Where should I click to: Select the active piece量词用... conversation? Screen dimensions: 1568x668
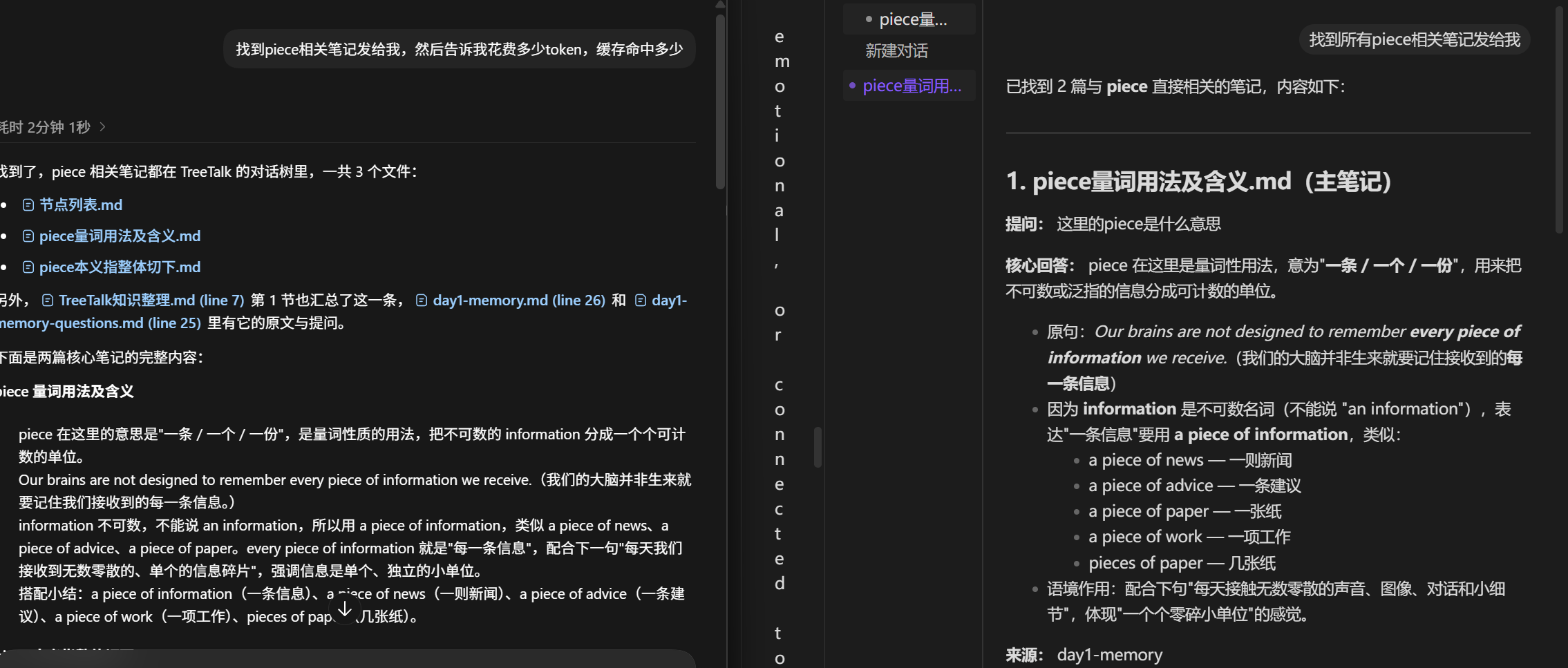[x=909, y=86]
